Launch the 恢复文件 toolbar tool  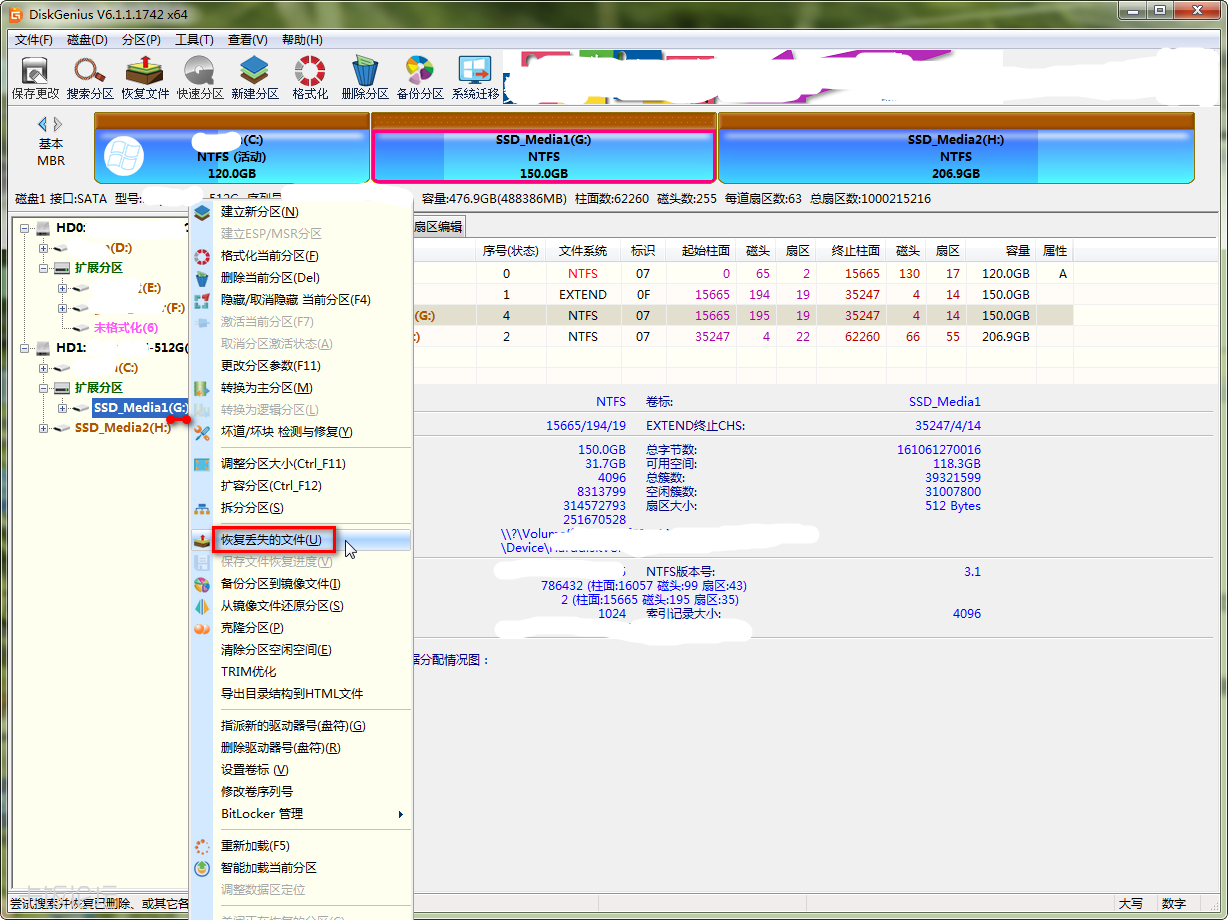pos(145,78)
